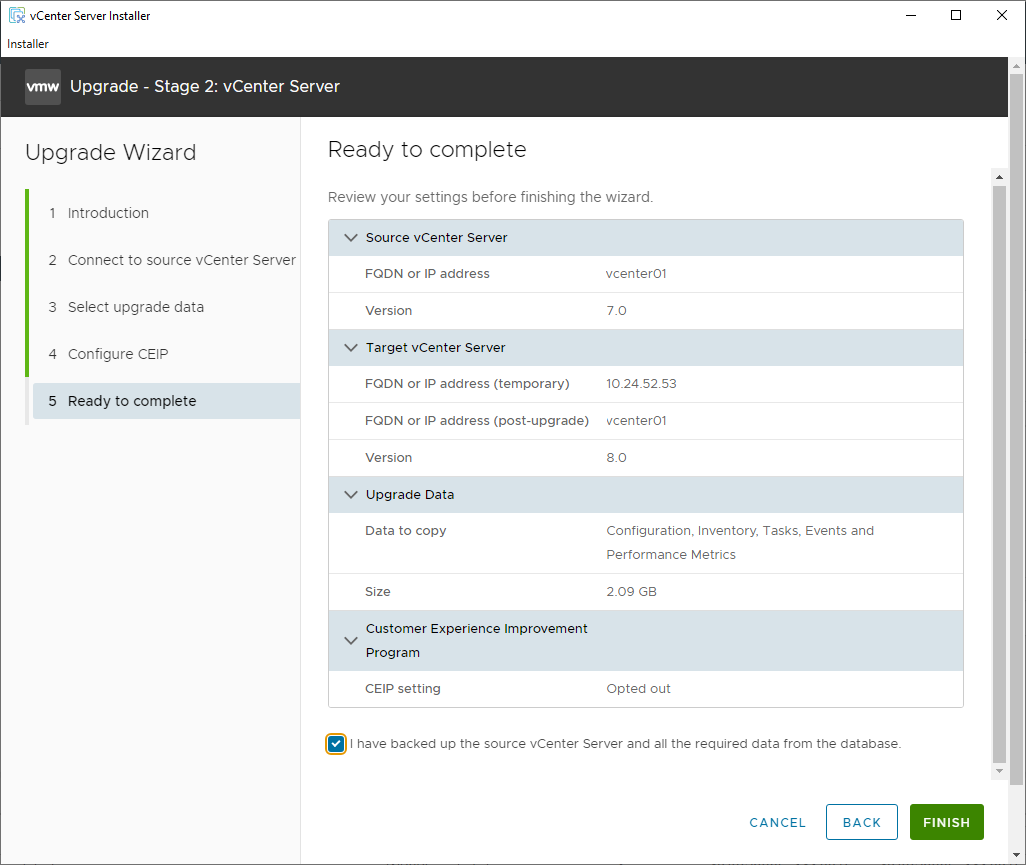The height and width of the screenshot is (865, 1026).
Task: Click the Back button
Action: (x=861, y=822)
